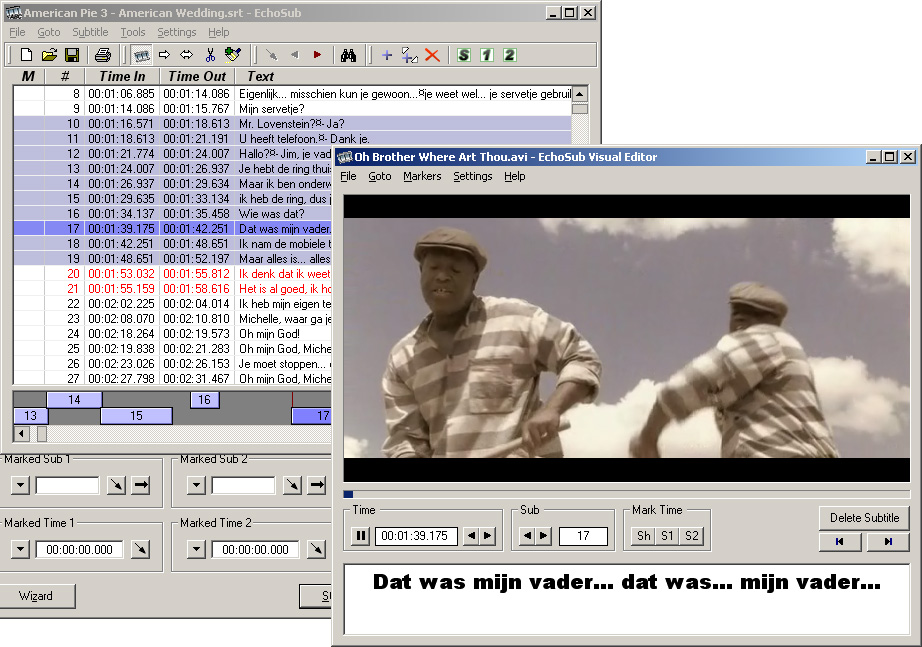The width and height of the screenshot is (922, 647).
Task: Click the S1 mark time button
Action: 667,536
